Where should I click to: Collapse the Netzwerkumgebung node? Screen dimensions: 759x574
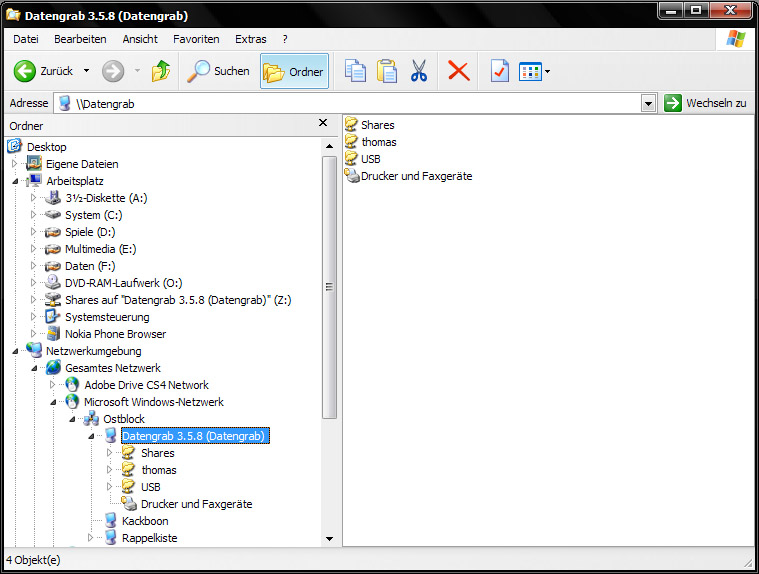tap(15, 351)
